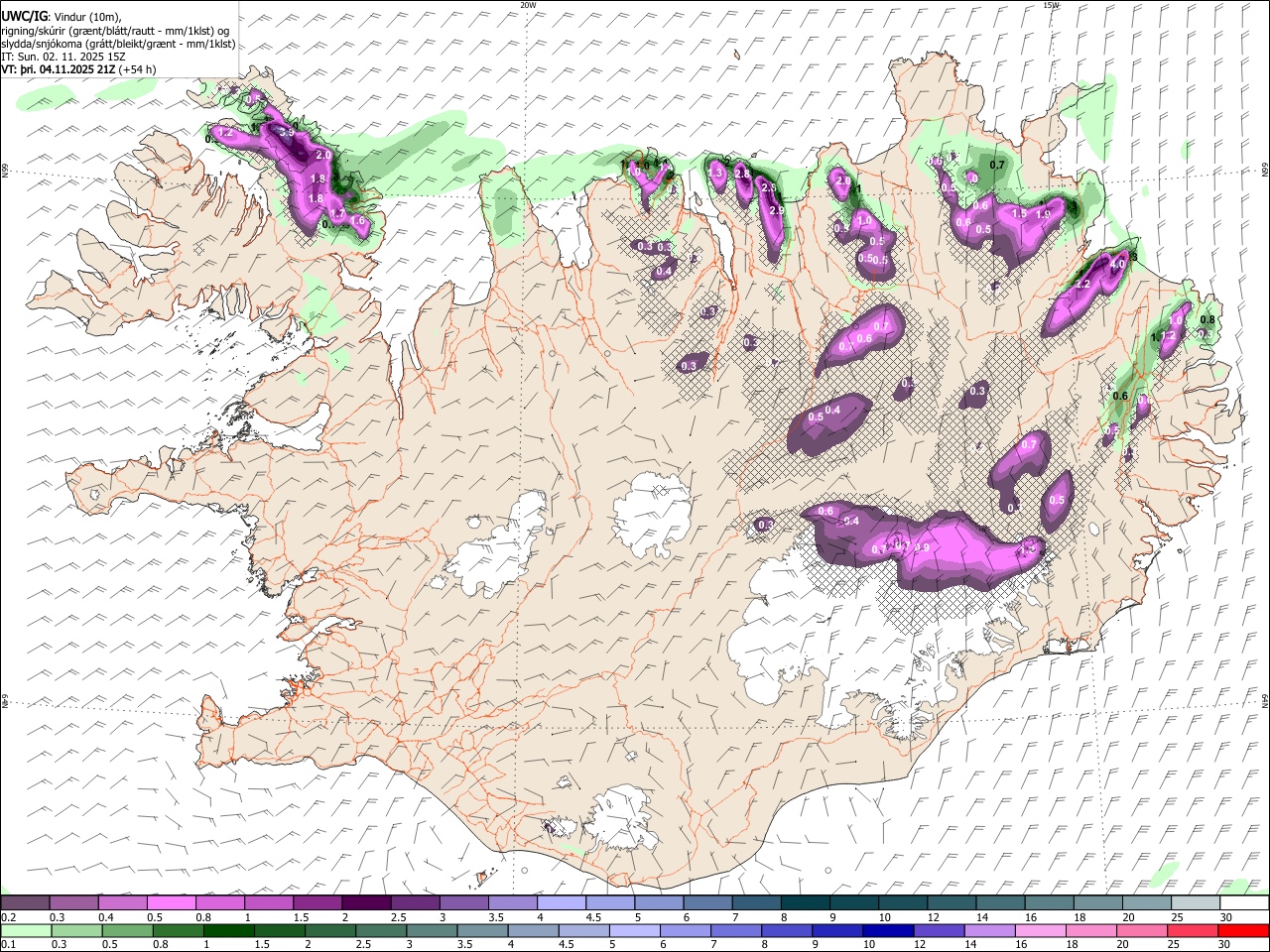Click the light grey 25–30 upper legend swatch

click(1195, 902)
